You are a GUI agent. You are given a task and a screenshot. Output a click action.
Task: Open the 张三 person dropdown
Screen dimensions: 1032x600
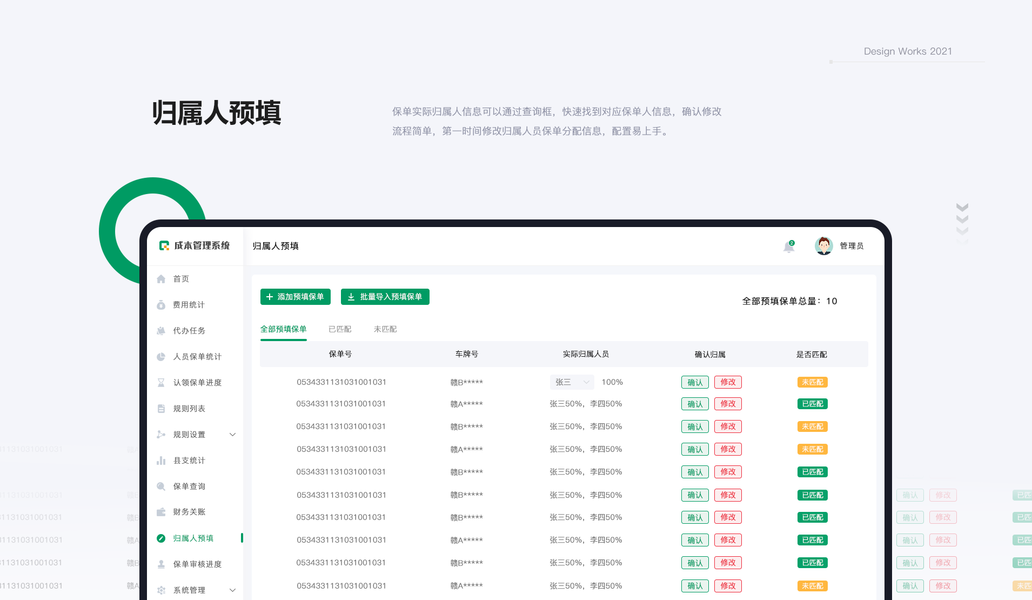click(x=572, y=382)
